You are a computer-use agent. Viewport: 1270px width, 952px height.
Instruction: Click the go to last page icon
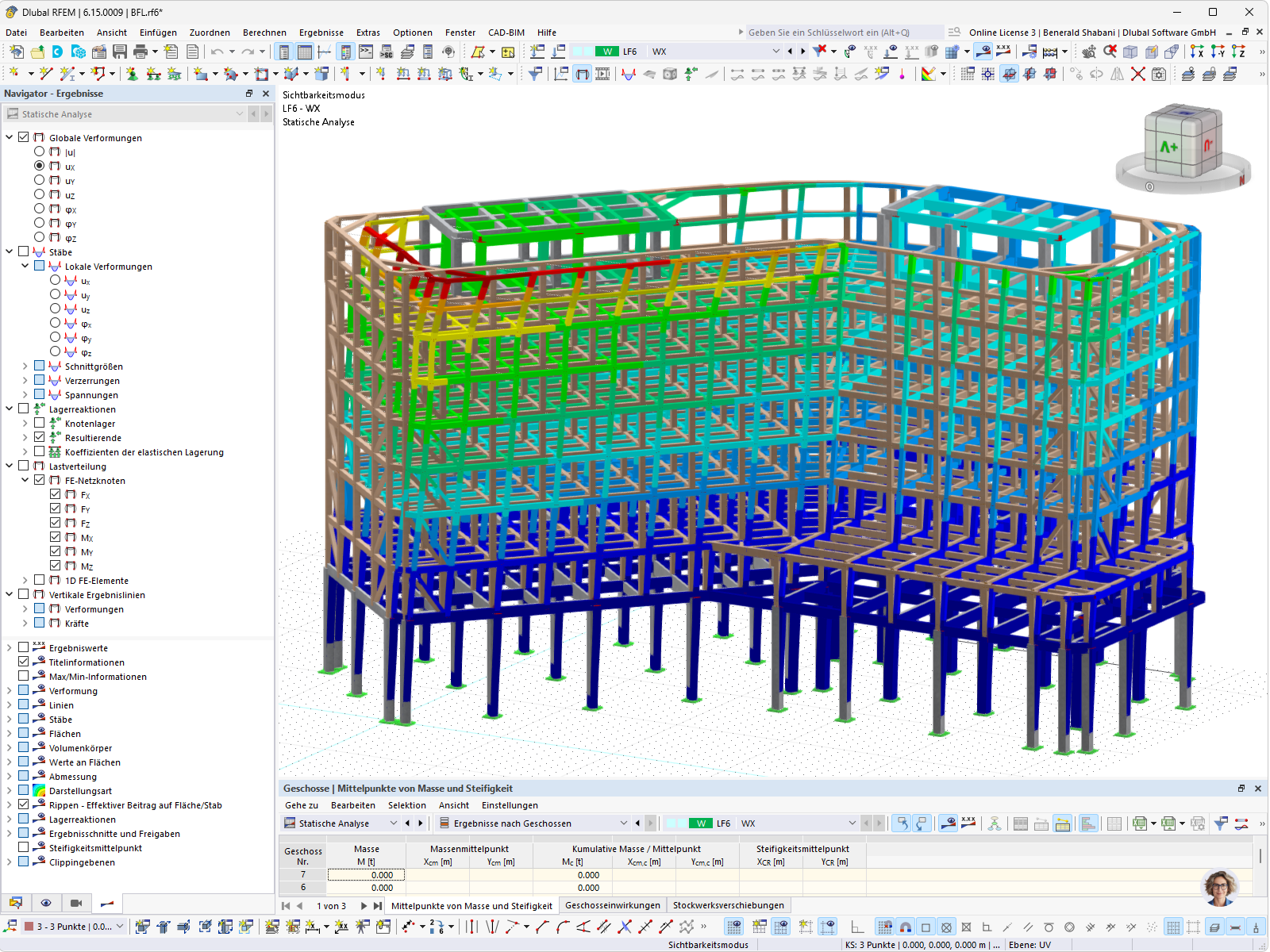378,905
